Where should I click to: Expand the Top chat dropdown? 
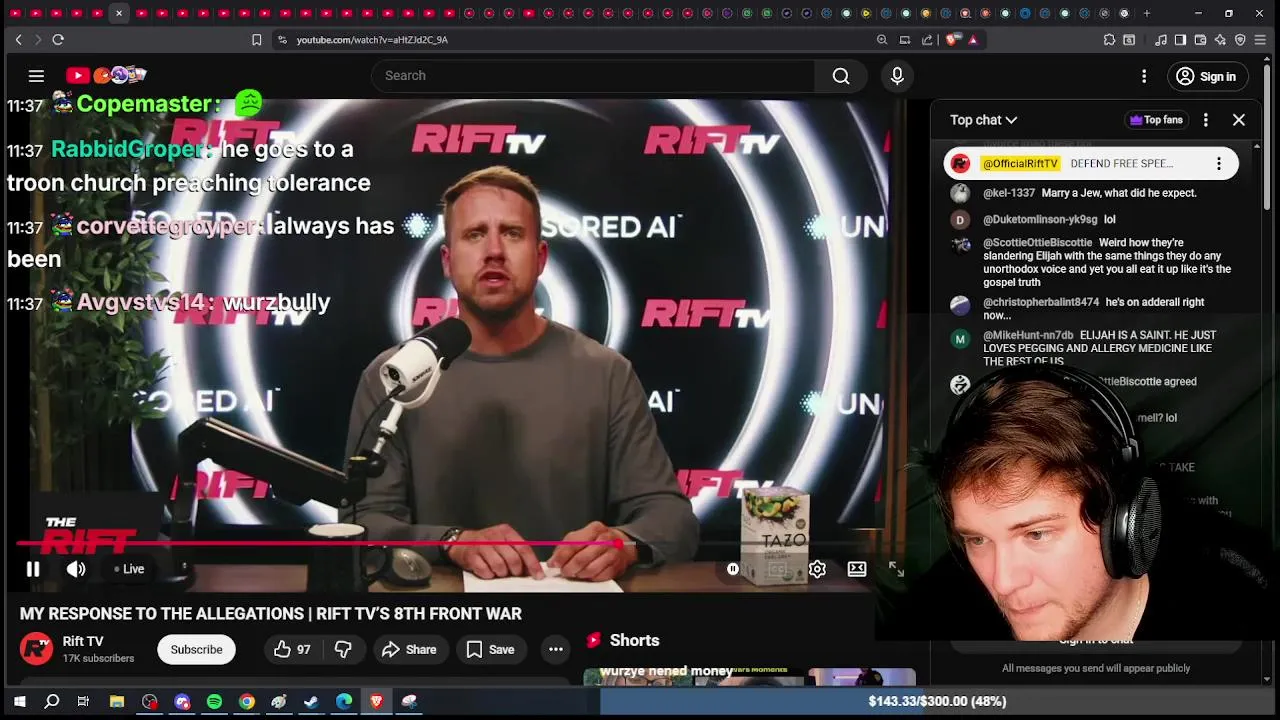[x=983, y=120]
